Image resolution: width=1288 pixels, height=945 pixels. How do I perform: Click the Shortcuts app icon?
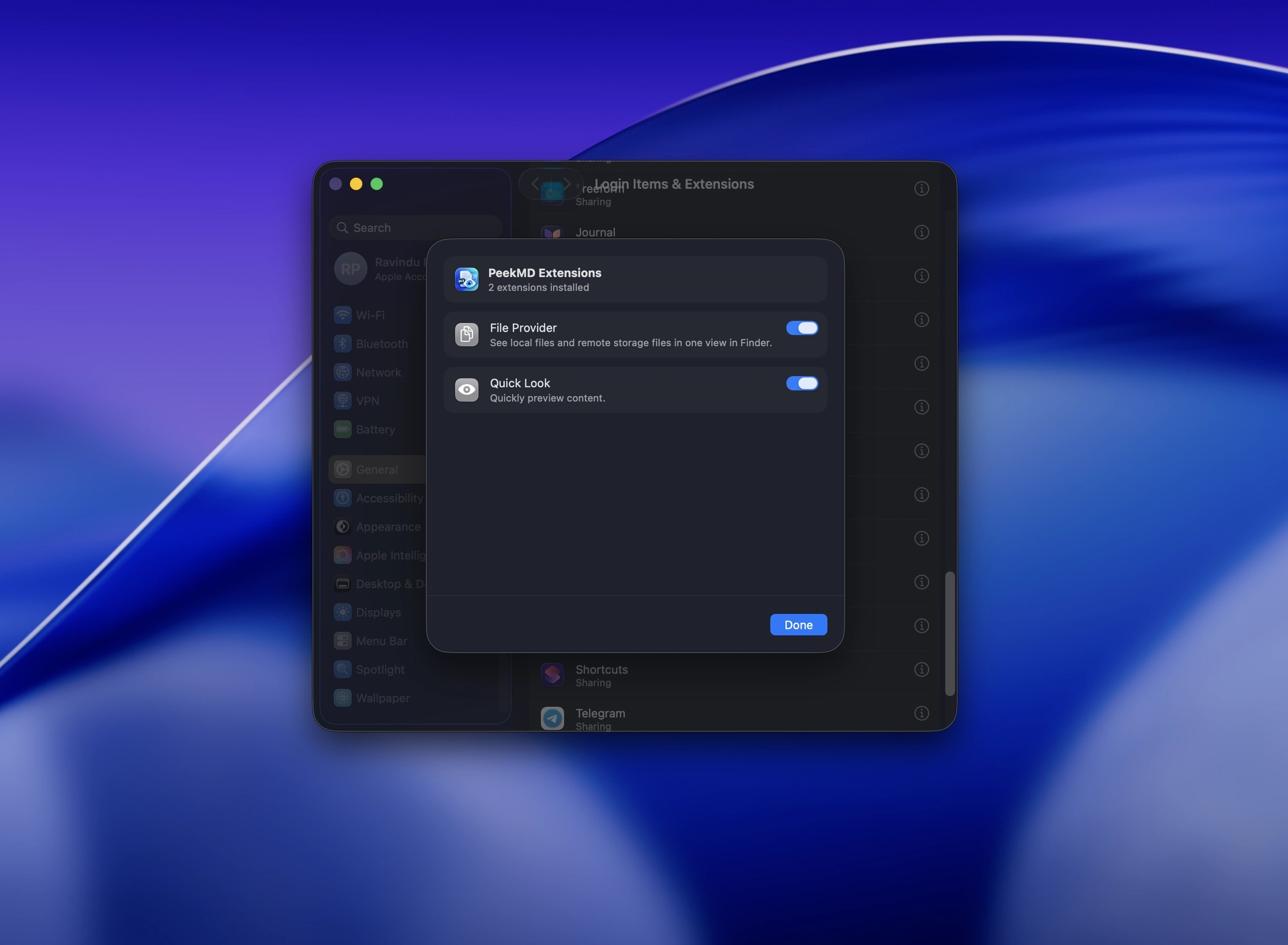tap(552, 675)
